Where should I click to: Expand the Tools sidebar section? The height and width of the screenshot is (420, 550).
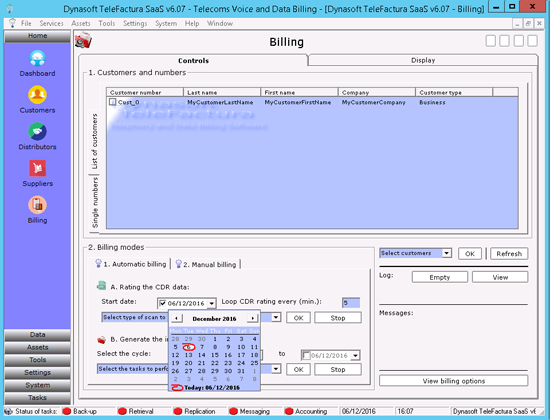(x=37, y=360)
